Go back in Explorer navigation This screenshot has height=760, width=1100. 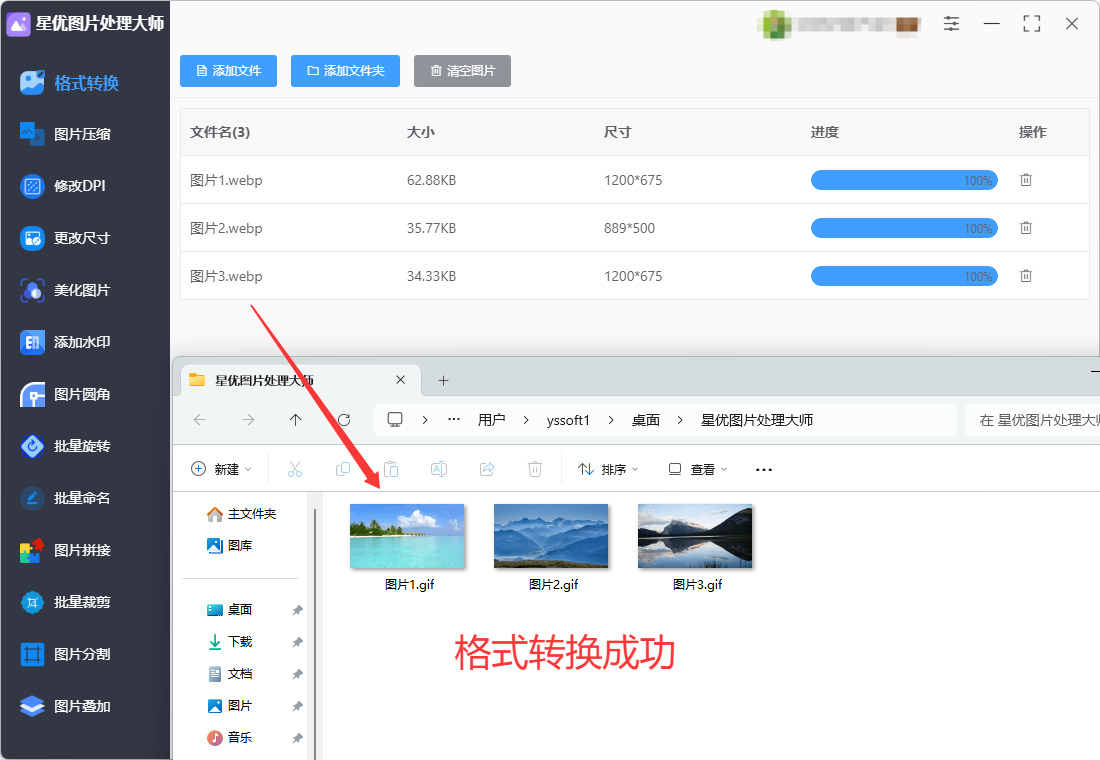200,420
